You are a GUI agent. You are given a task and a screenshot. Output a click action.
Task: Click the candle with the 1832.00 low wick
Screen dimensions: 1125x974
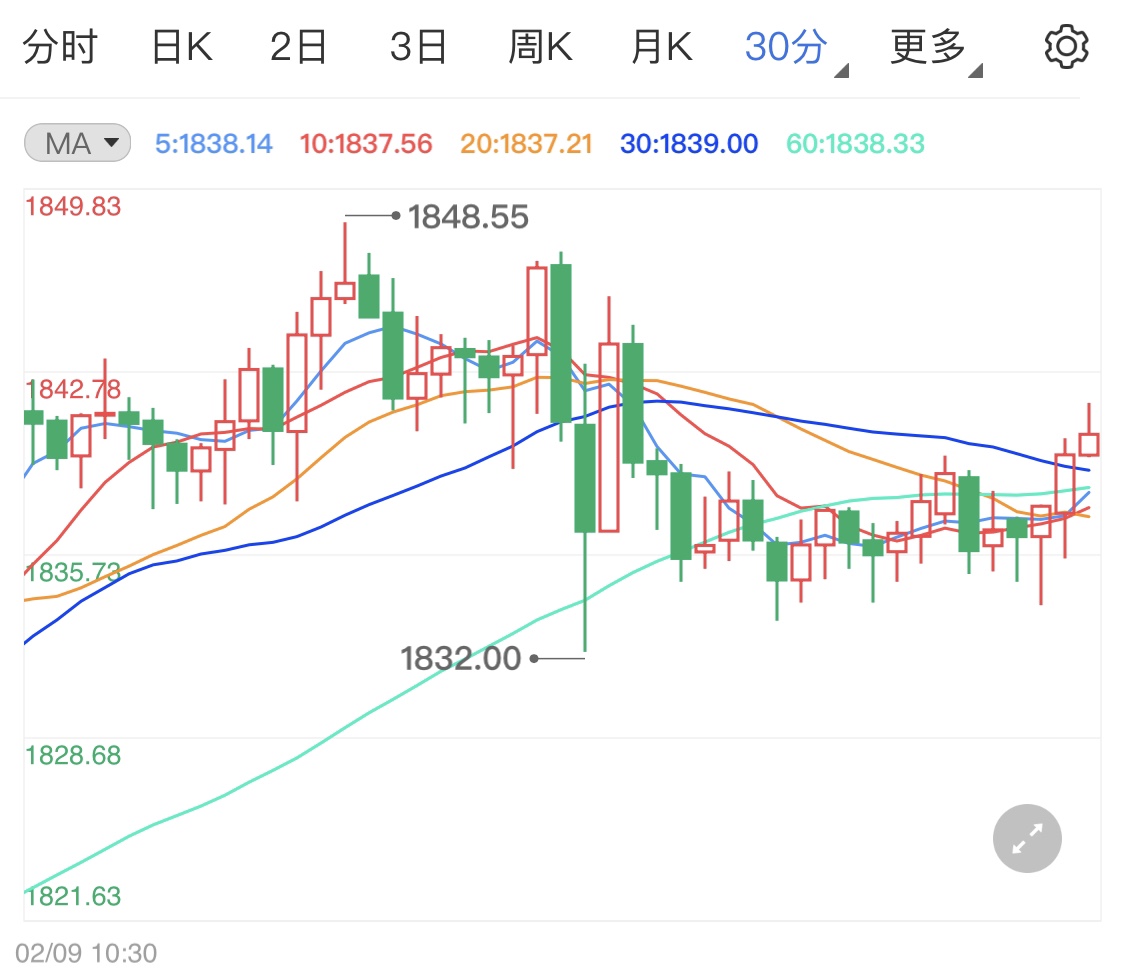pos(585,478)
